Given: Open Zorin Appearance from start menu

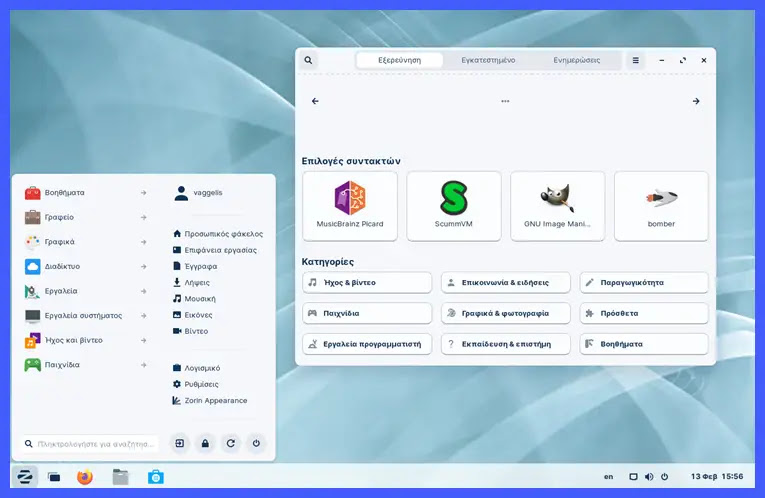Looking at the screenshot, I should pos(210,400).
